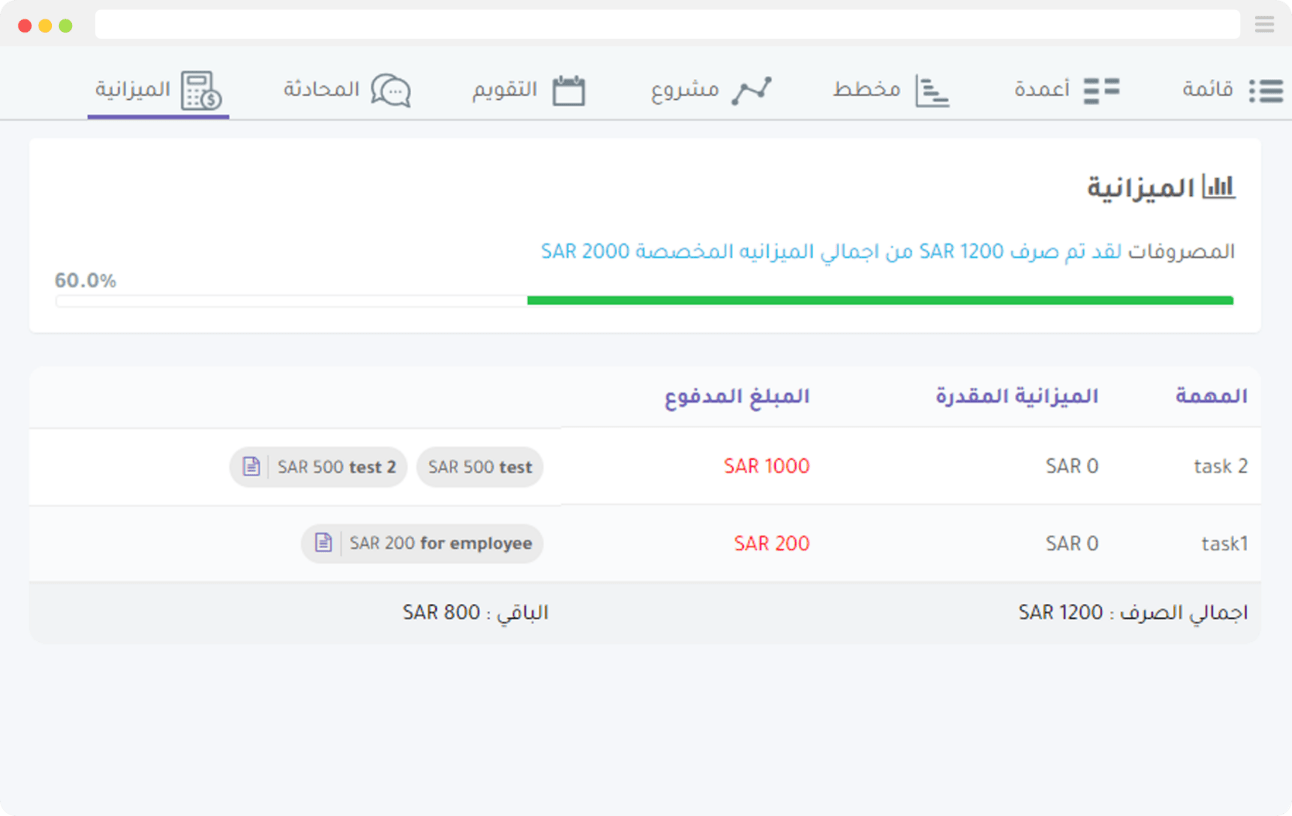Click the columns board icon
This screenshot has width=1292, height=816.
[x=1101, y=91]
